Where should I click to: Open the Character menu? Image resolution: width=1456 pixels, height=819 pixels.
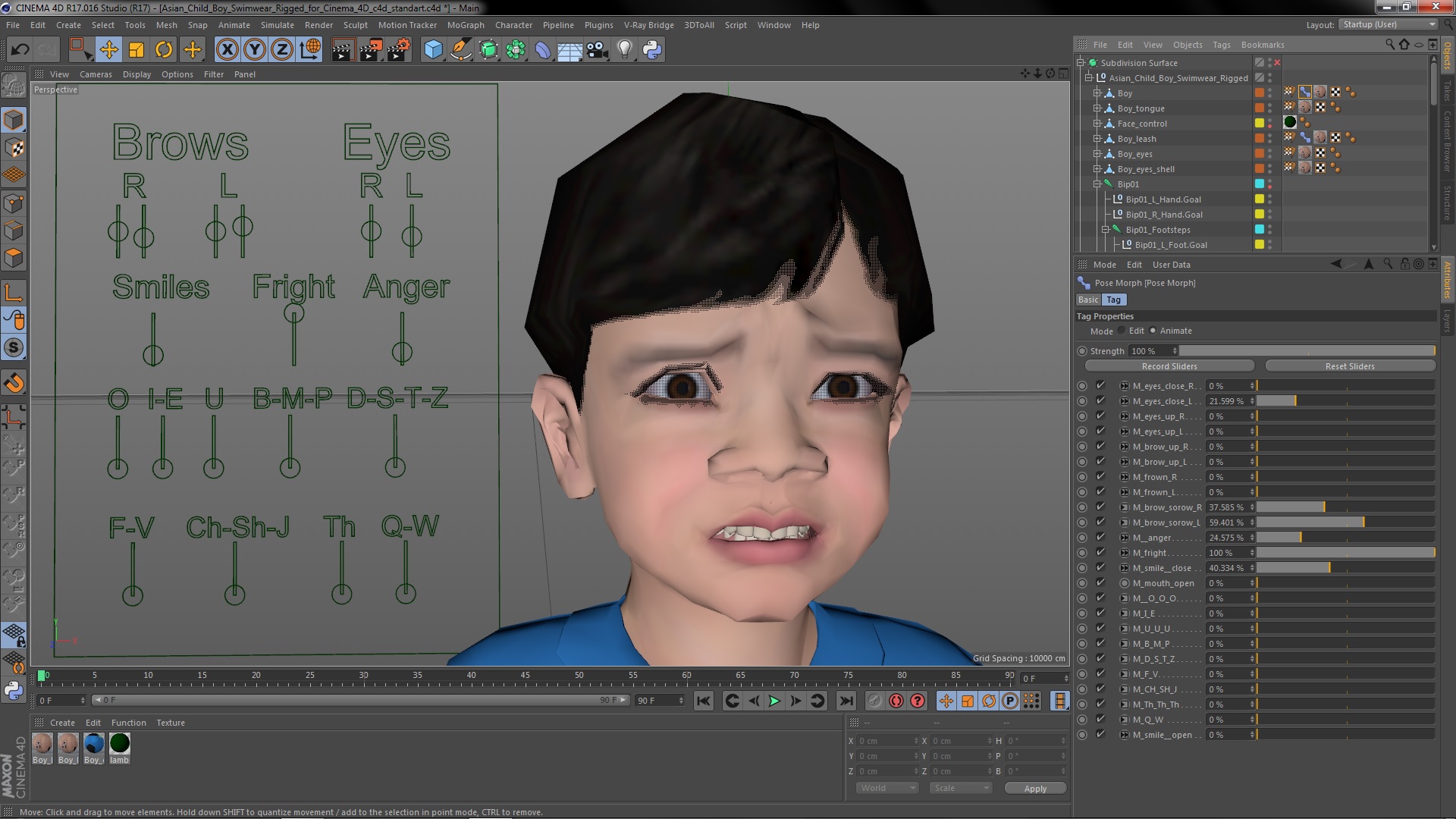click(513, 25)
